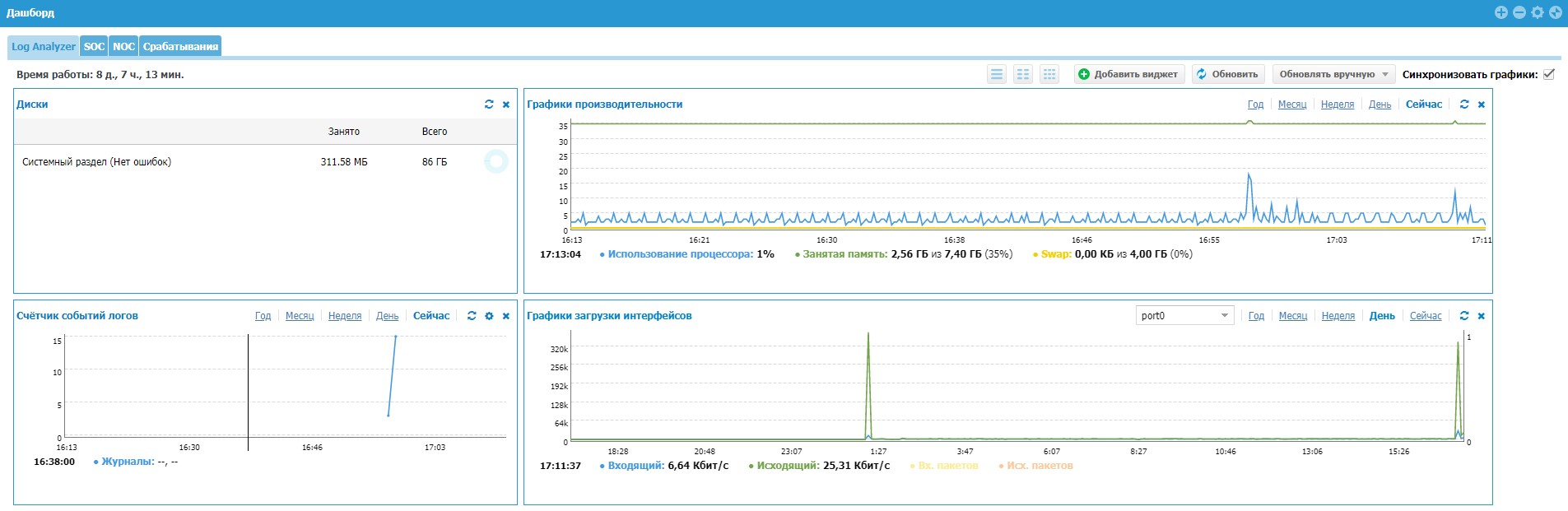Select Сейчас range in log event counter

pos(431,316)
